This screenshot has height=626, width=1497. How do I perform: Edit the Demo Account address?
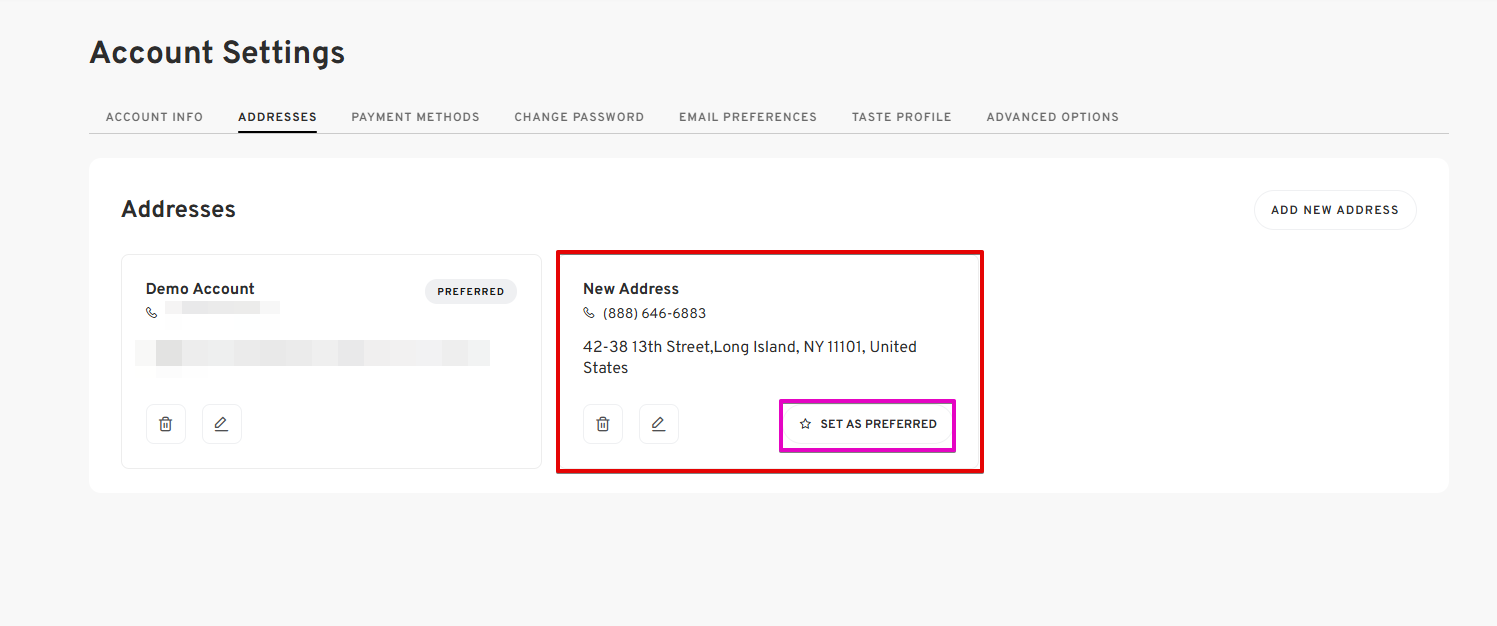(x=222, y=424)
